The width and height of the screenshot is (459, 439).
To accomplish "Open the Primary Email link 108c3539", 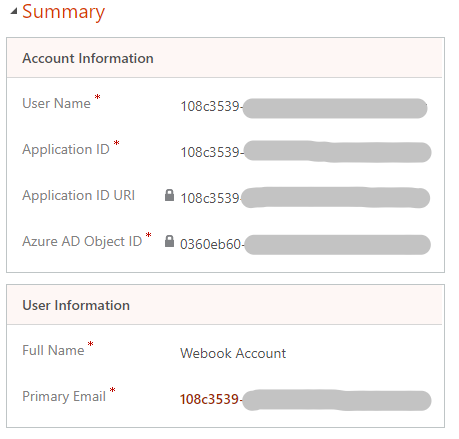I will (306, 399).
